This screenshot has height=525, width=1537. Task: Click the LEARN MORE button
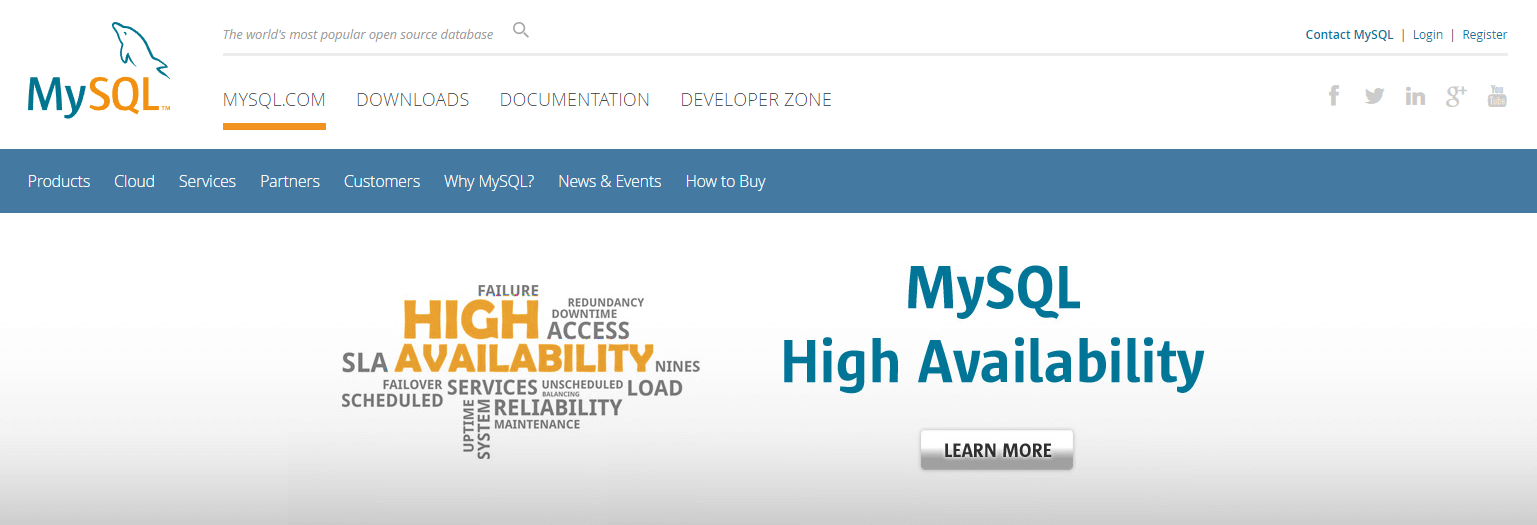coord(997,450)
